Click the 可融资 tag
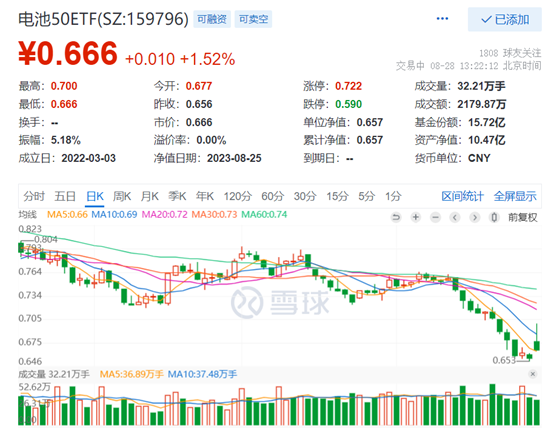 coord(212,19)
